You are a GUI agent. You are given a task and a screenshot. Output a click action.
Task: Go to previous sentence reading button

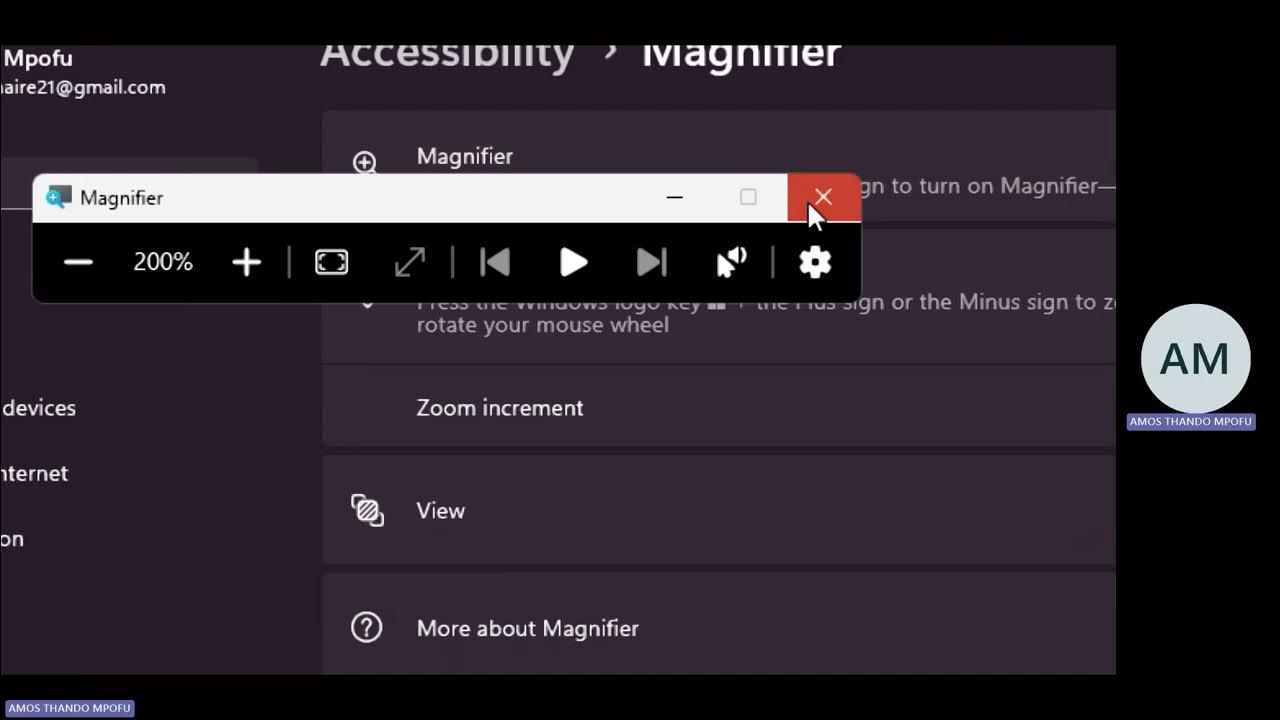tap(495, 262)
